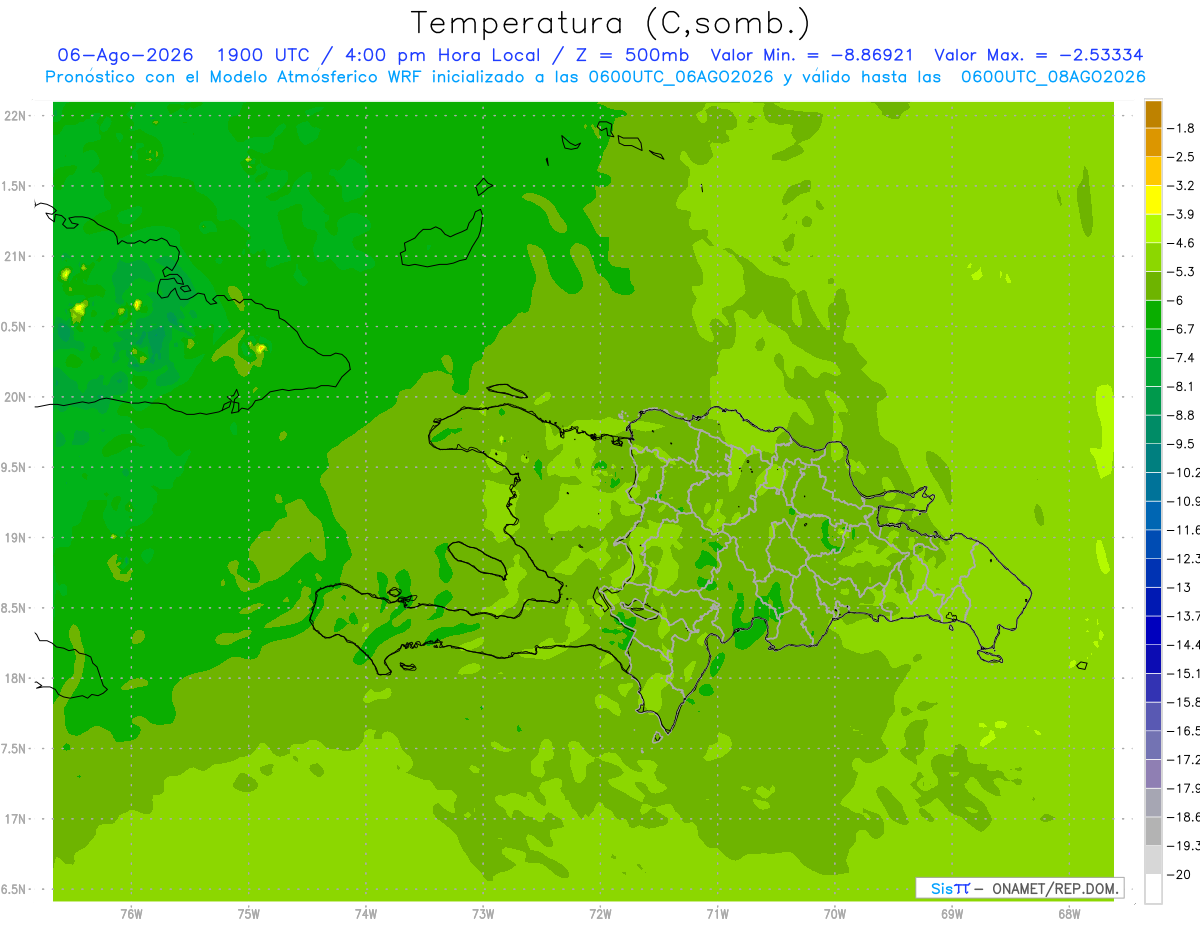Click the '-1.8' colorbar value
This screenshot has height=927, width=1200.
point(1182,128)
